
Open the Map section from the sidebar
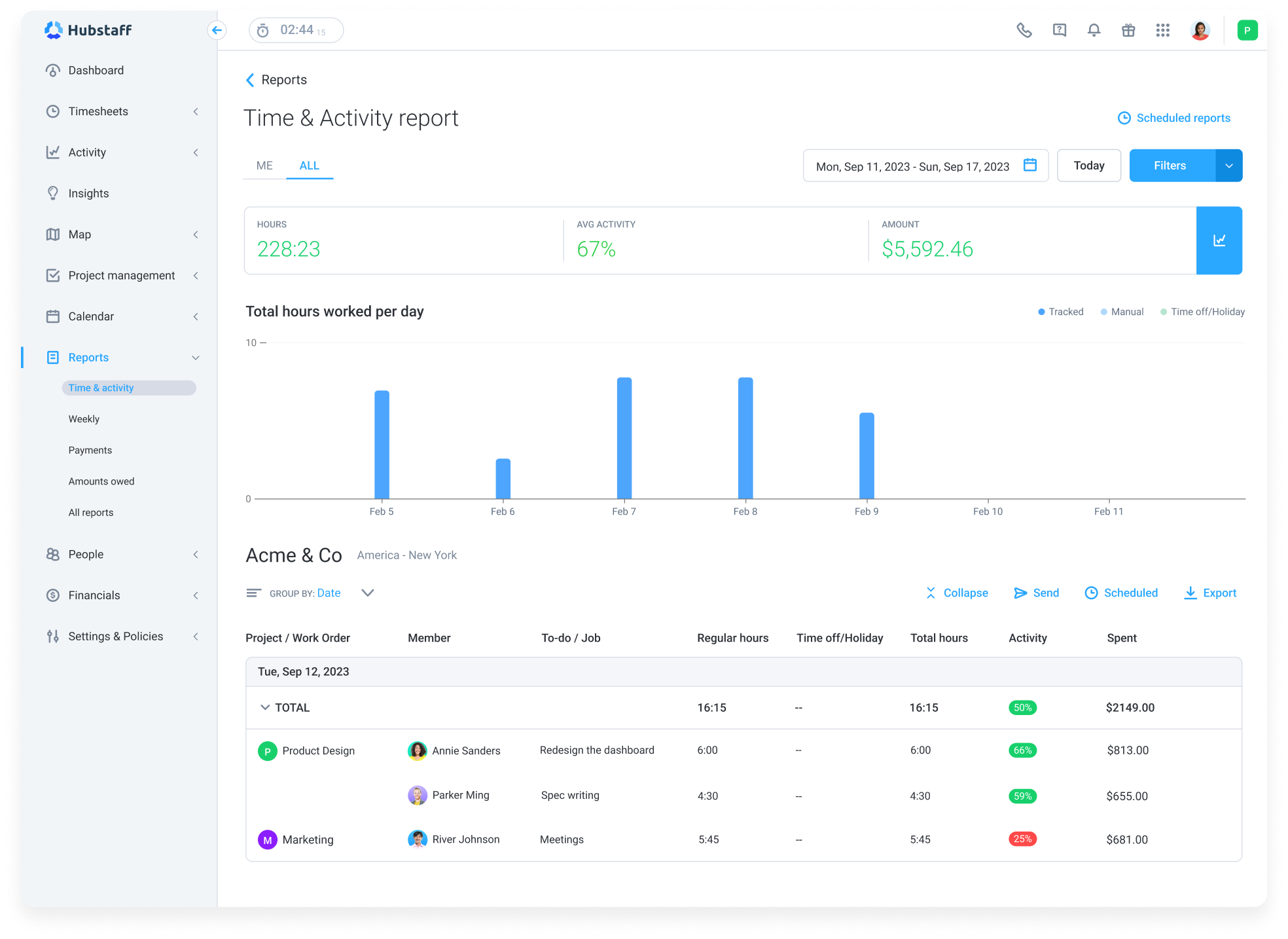79,234
